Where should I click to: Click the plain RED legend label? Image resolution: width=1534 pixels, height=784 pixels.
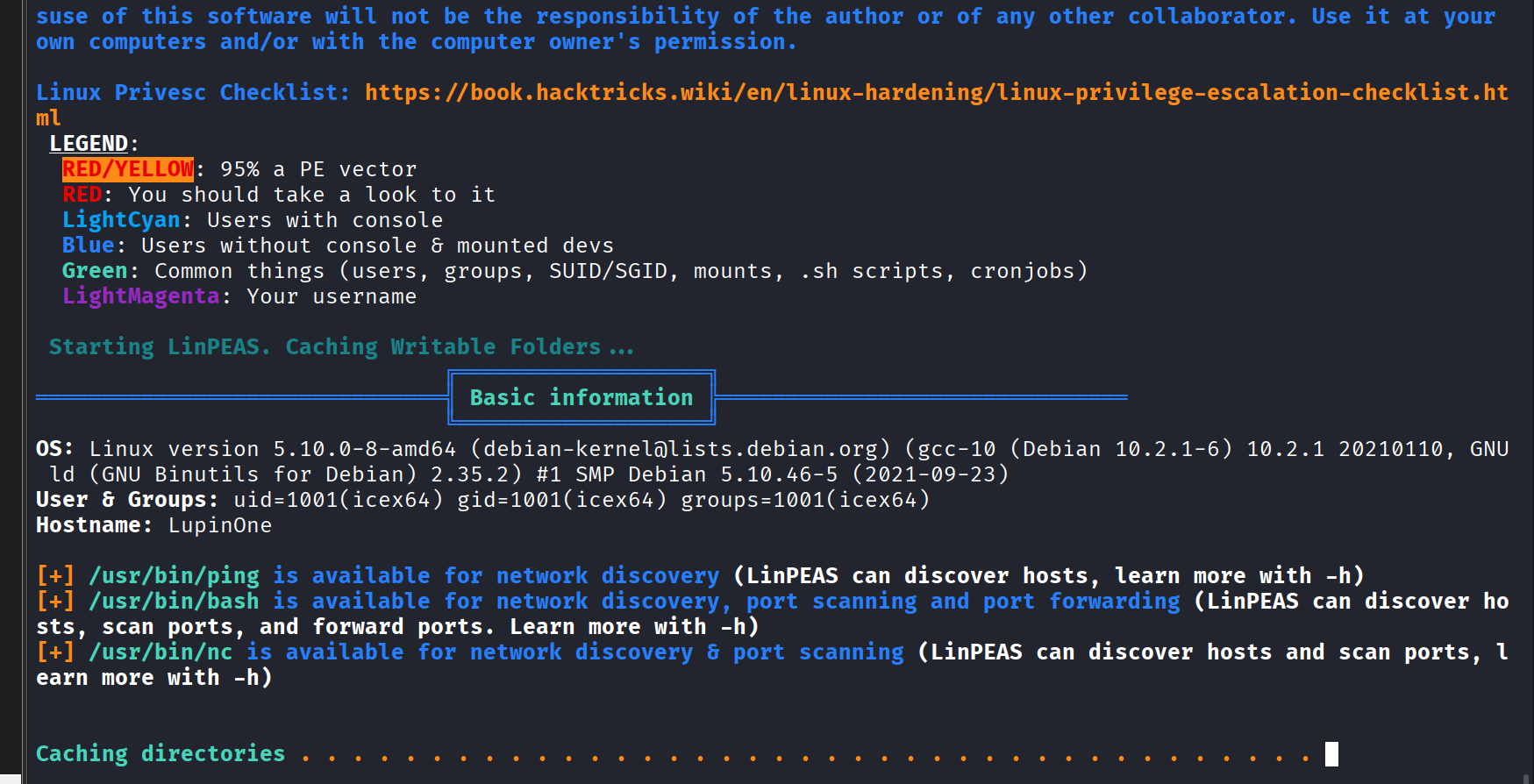pyautogui.click(x=82, y=195)
